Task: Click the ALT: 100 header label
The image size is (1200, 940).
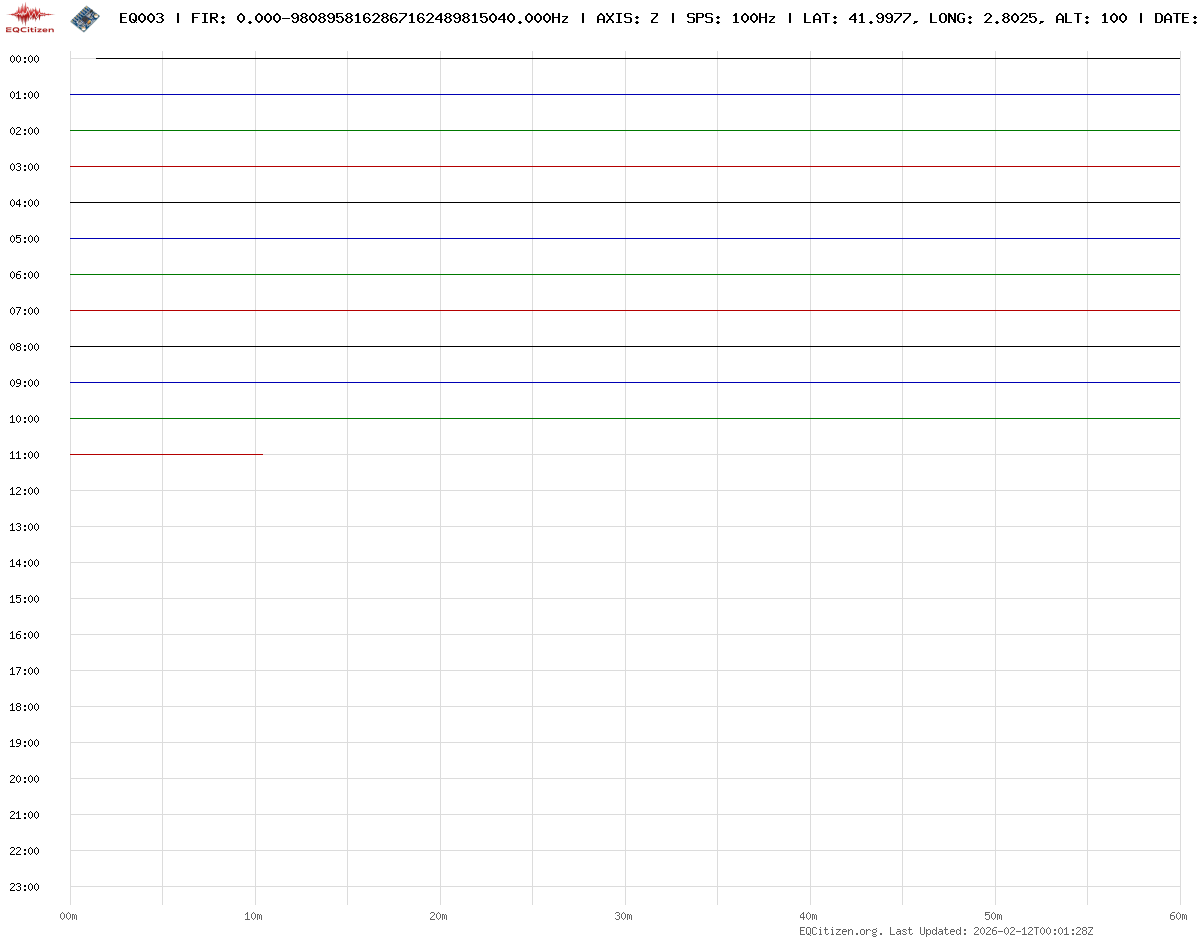Action: coord(1091,18)
